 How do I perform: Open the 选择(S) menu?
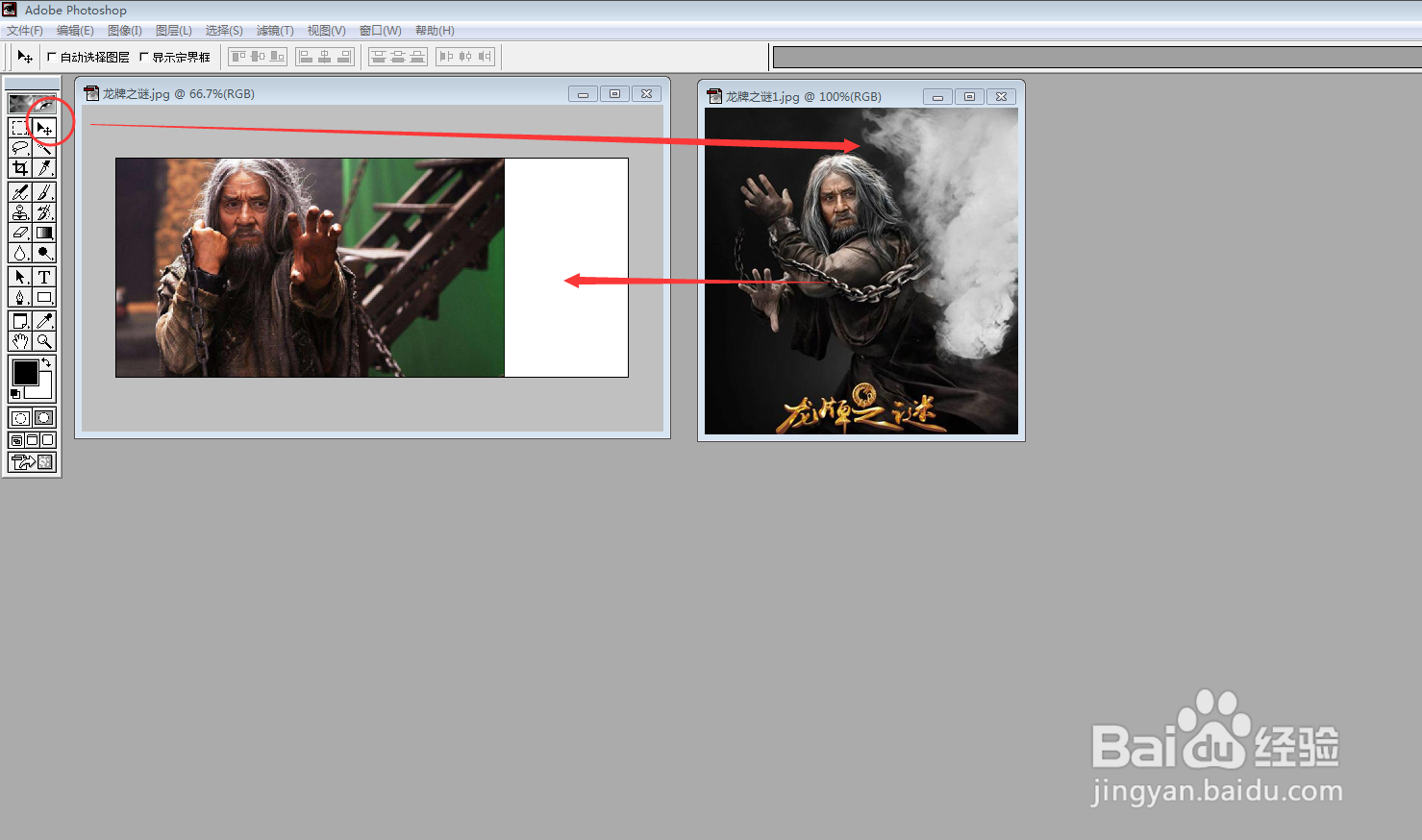(x=224, y=31)
